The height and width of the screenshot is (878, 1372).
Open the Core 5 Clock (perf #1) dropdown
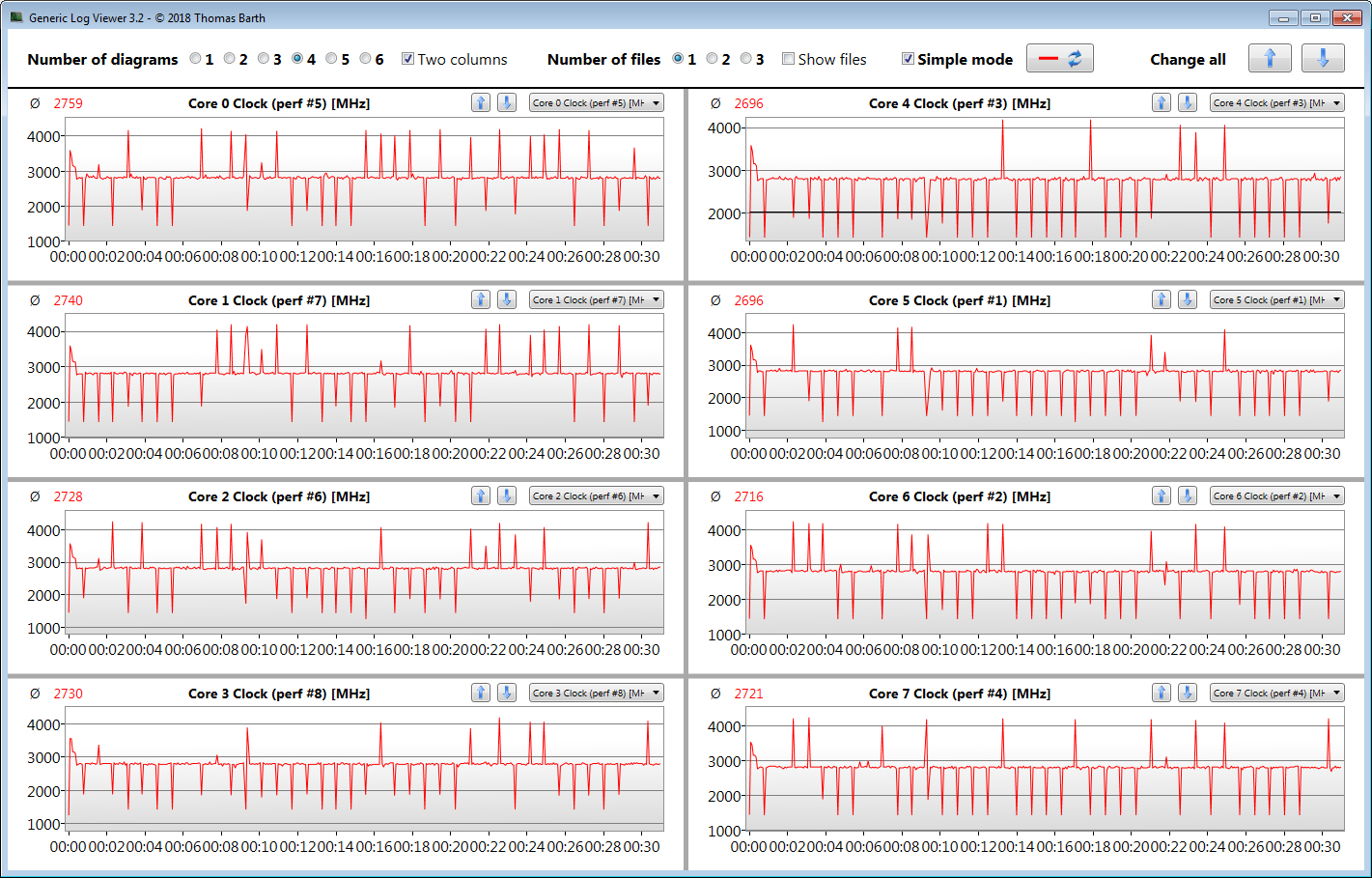1277,299
